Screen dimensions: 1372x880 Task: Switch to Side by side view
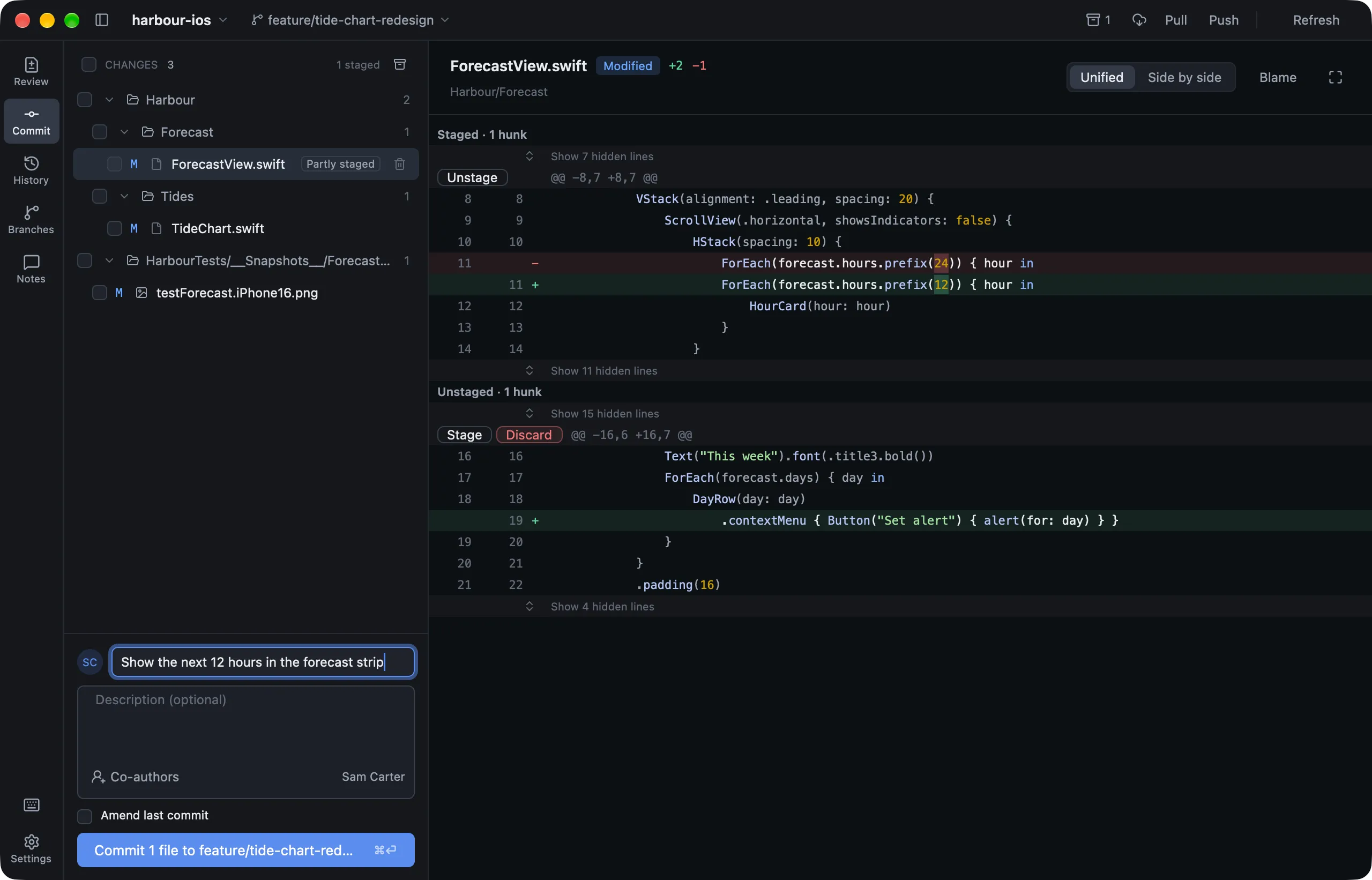pyautogui.click(x=1184, y=77)
